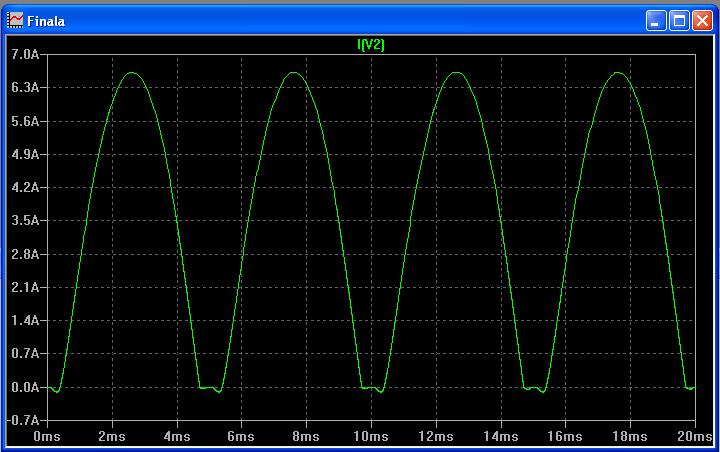720x452 pixels.
Task: Click the 2.8A vertical axis label
Action: (25, 254)
